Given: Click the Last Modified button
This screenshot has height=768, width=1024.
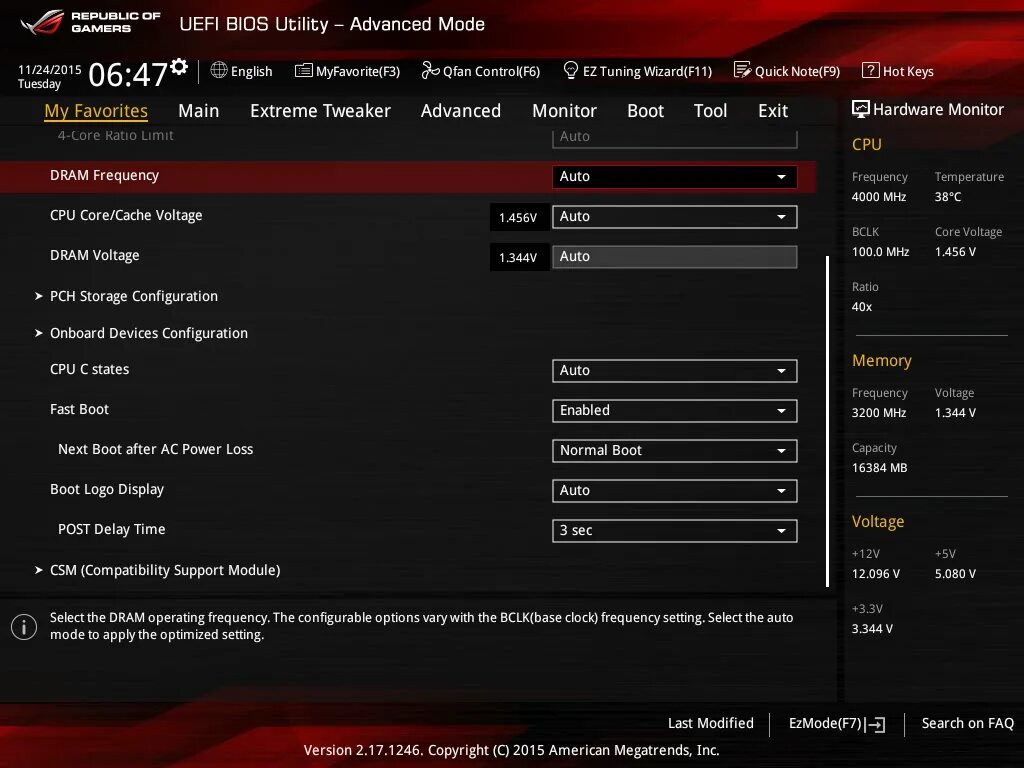Looking at the screenshot, I should point(711,724).
